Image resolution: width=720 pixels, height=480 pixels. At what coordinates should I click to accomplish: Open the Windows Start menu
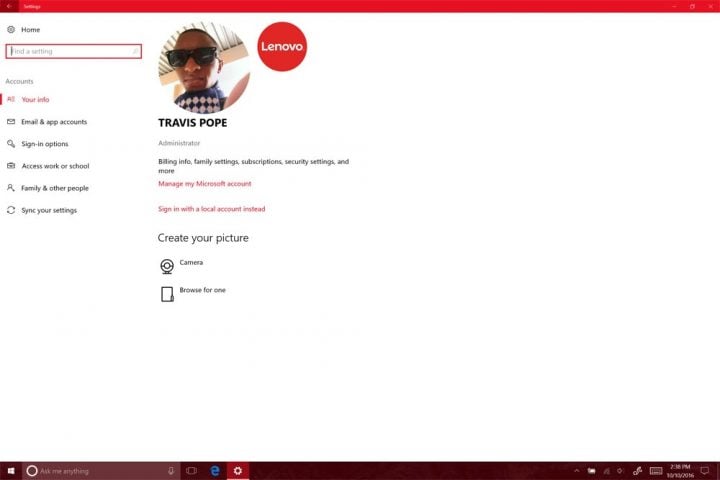coord(11,471)
